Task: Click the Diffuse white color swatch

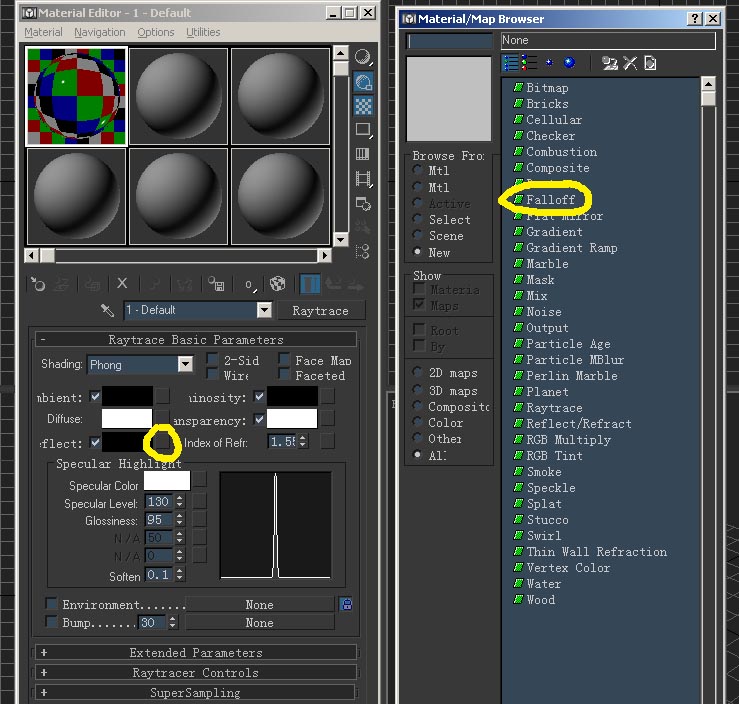Action: click(127, 418)
